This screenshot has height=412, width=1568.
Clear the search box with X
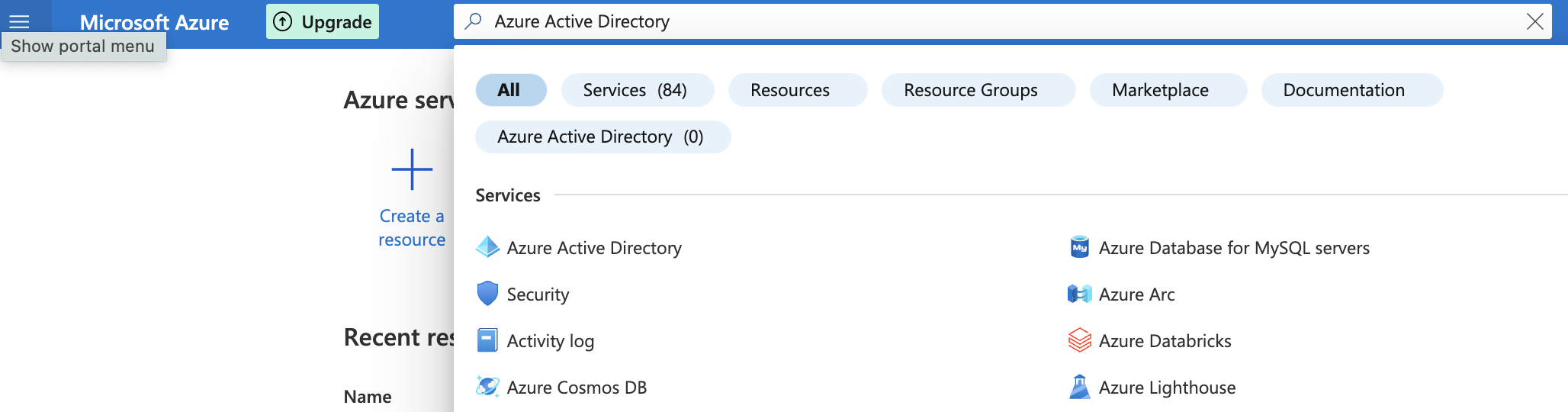click(x=1534, y=21)
